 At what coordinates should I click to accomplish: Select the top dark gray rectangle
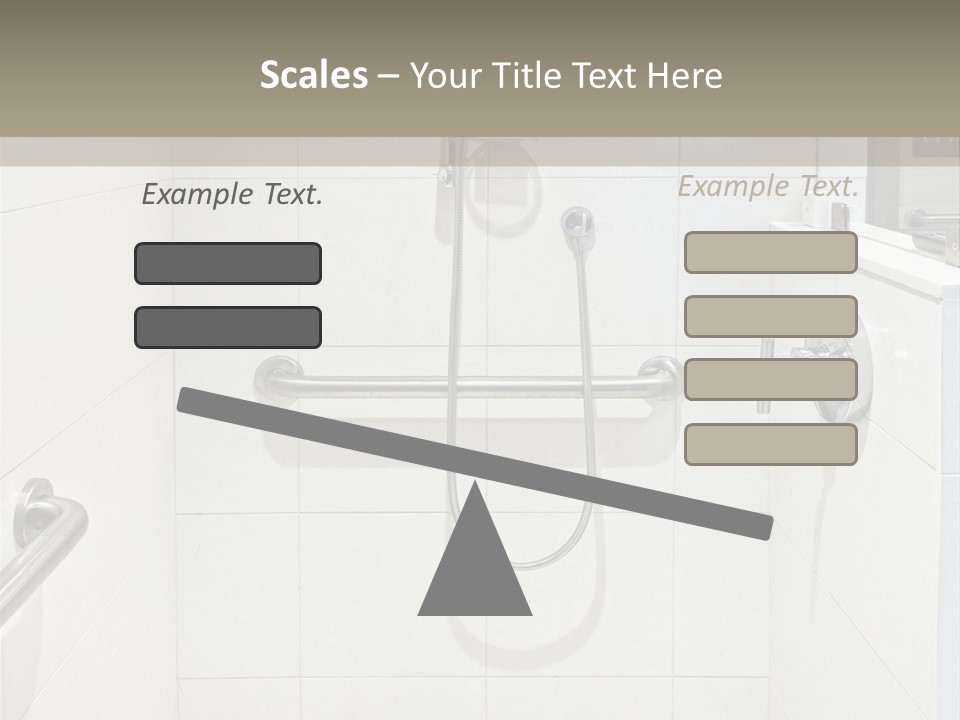pos(228,263)
